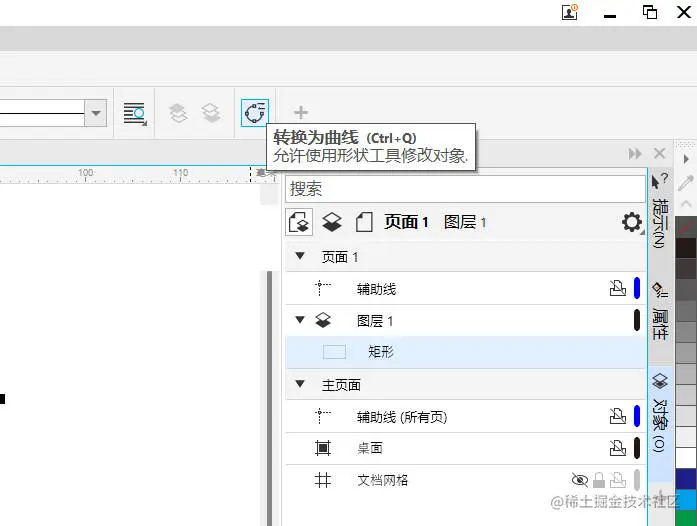Image resolution: width=697 pixels, height=526 pixels.
Task: Click the blue color swatch of 辅助线
Action: 637,288
